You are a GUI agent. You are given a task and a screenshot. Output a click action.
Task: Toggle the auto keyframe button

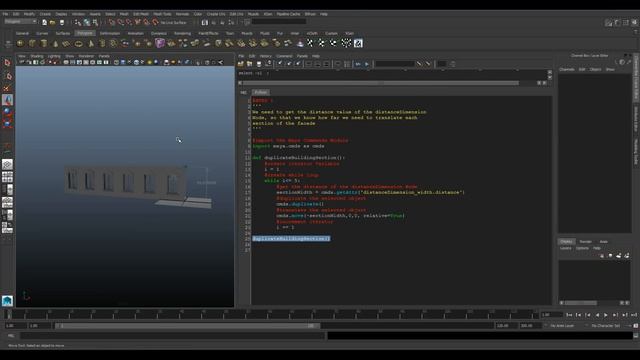click(636, 326)
